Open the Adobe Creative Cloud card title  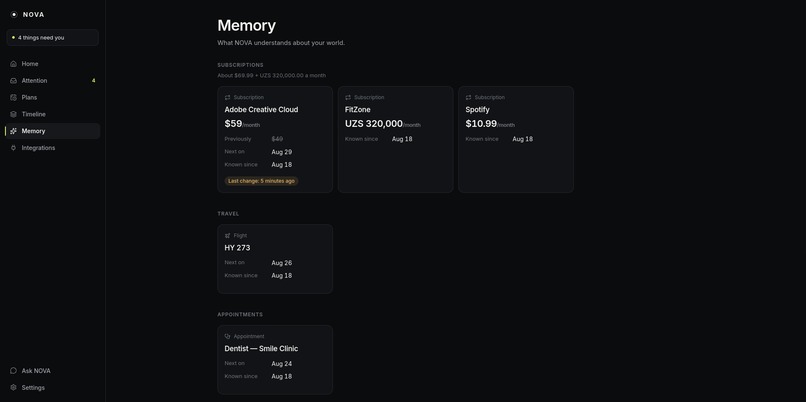click(x=261, y=109)
